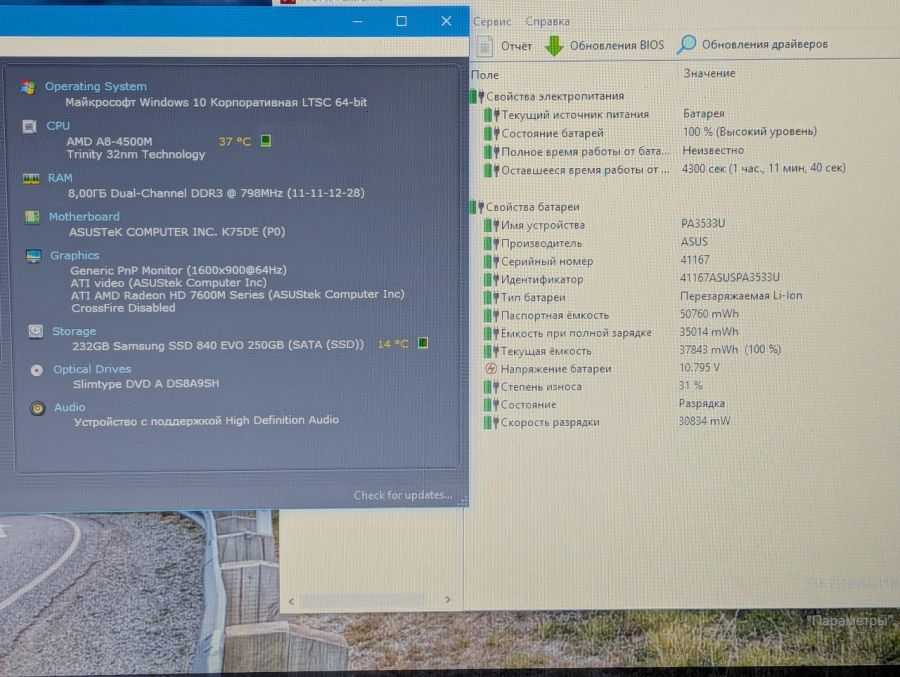Click the Значение column header
This screenshot has width=900, height=677.
(x=709, y=73)
